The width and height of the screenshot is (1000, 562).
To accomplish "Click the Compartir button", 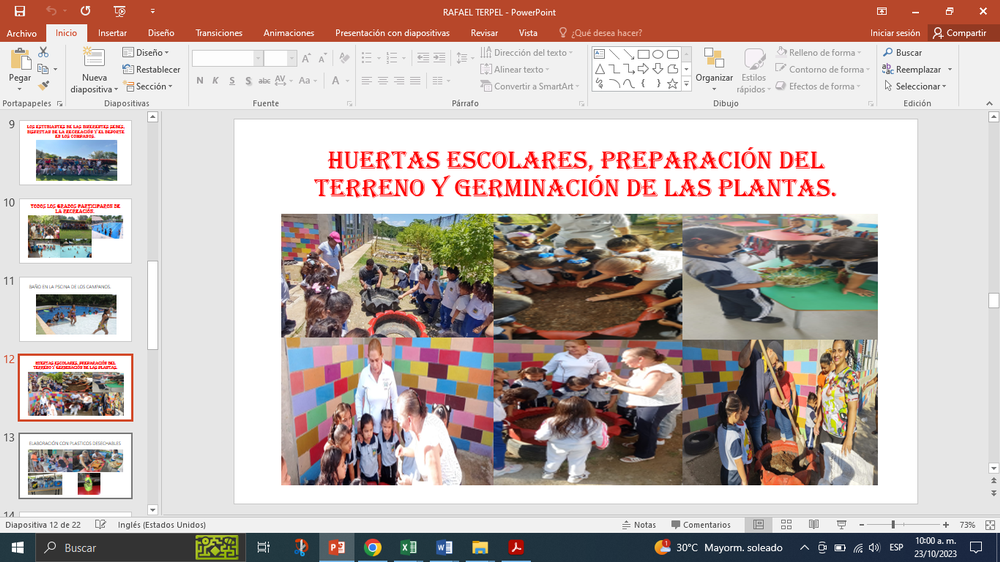I will point(959,33).
